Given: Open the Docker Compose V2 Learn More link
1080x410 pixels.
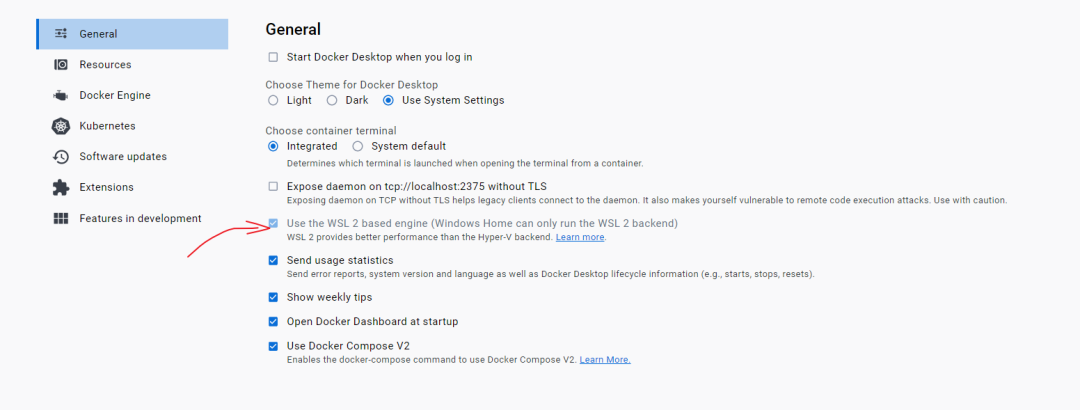Looking at the screenshot, I should 605,359.
